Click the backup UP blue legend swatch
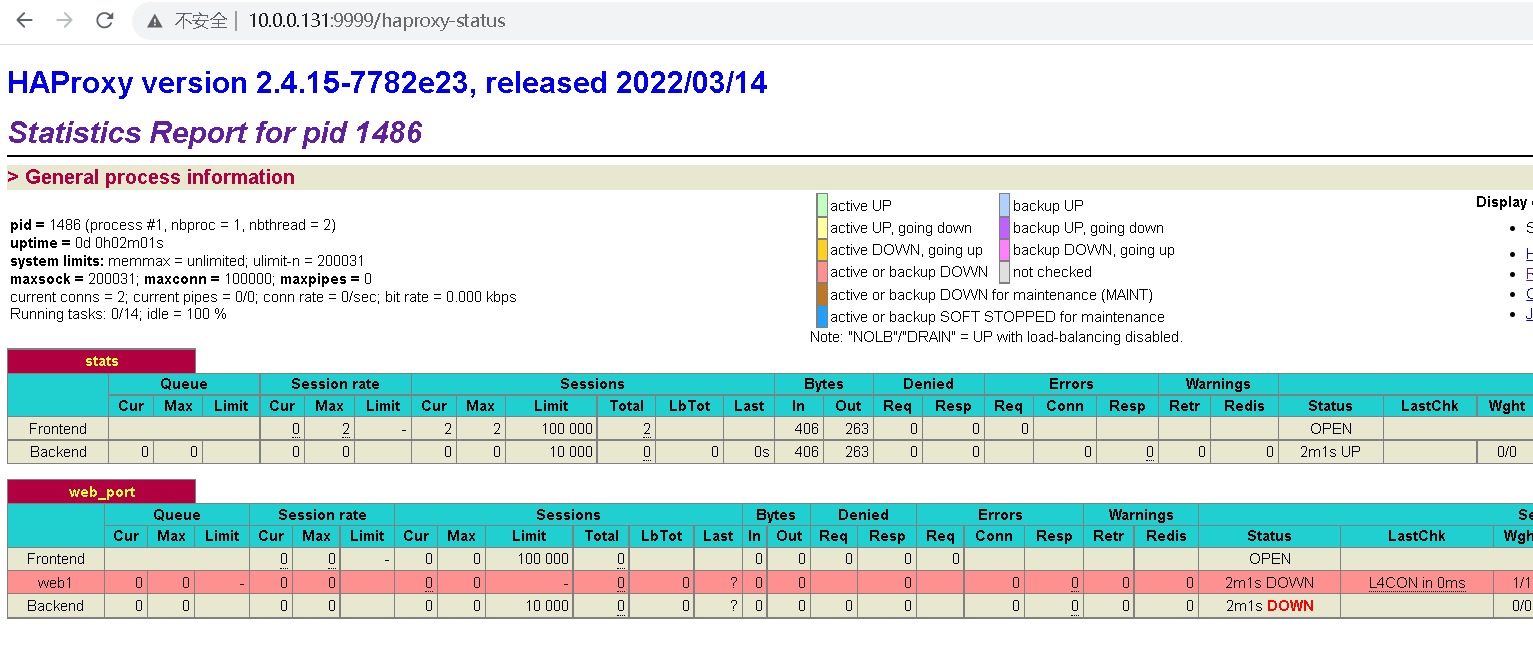 pos(1004,205)
